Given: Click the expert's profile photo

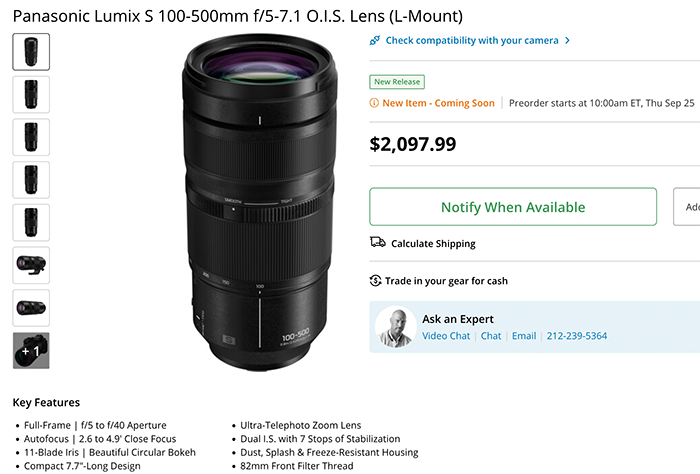Looking at the screenshot, I should tap(395, 327).
